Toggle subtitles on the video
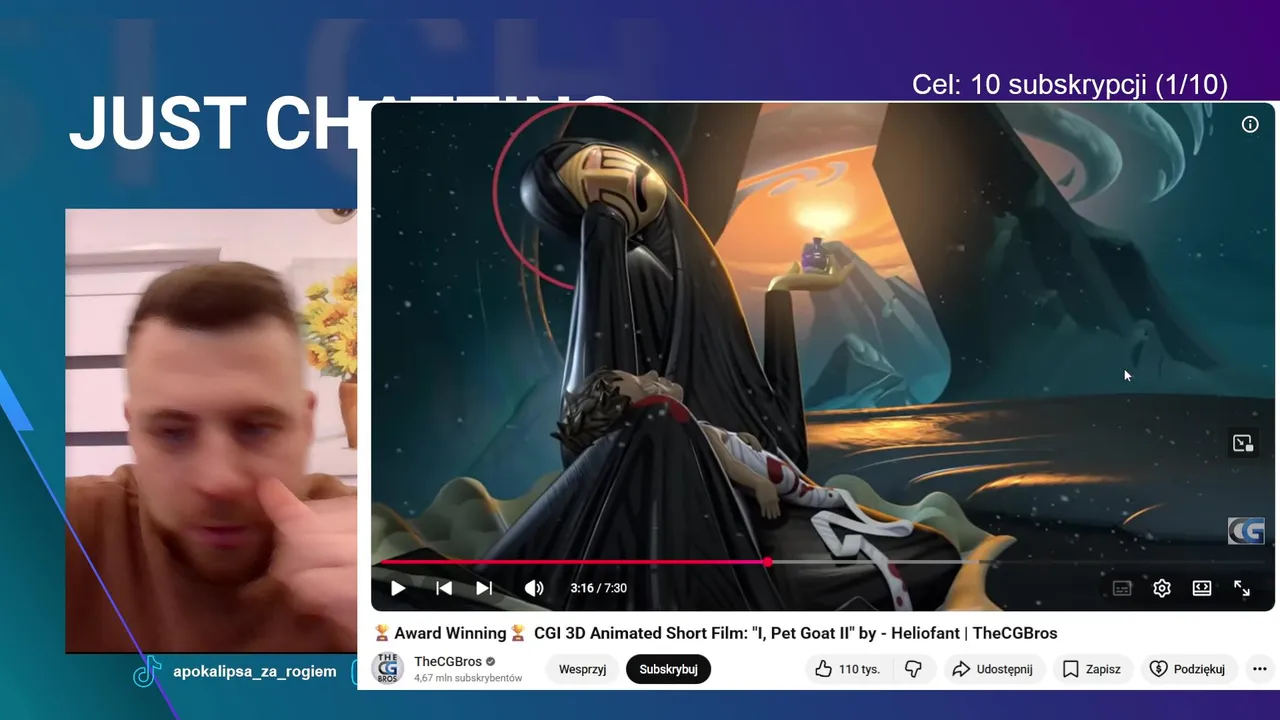Image resolution: width=1280 pixels, height=720 pixels. pyautogui.click(x=1122, y=588)
